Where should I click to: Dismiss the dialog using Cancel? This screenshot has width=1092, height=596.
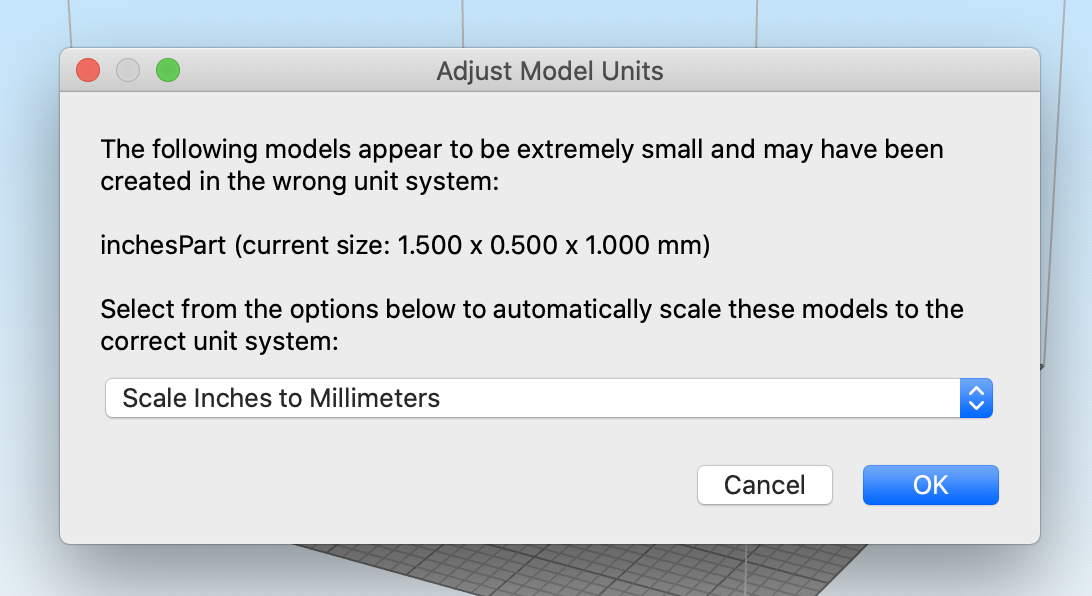765,485
